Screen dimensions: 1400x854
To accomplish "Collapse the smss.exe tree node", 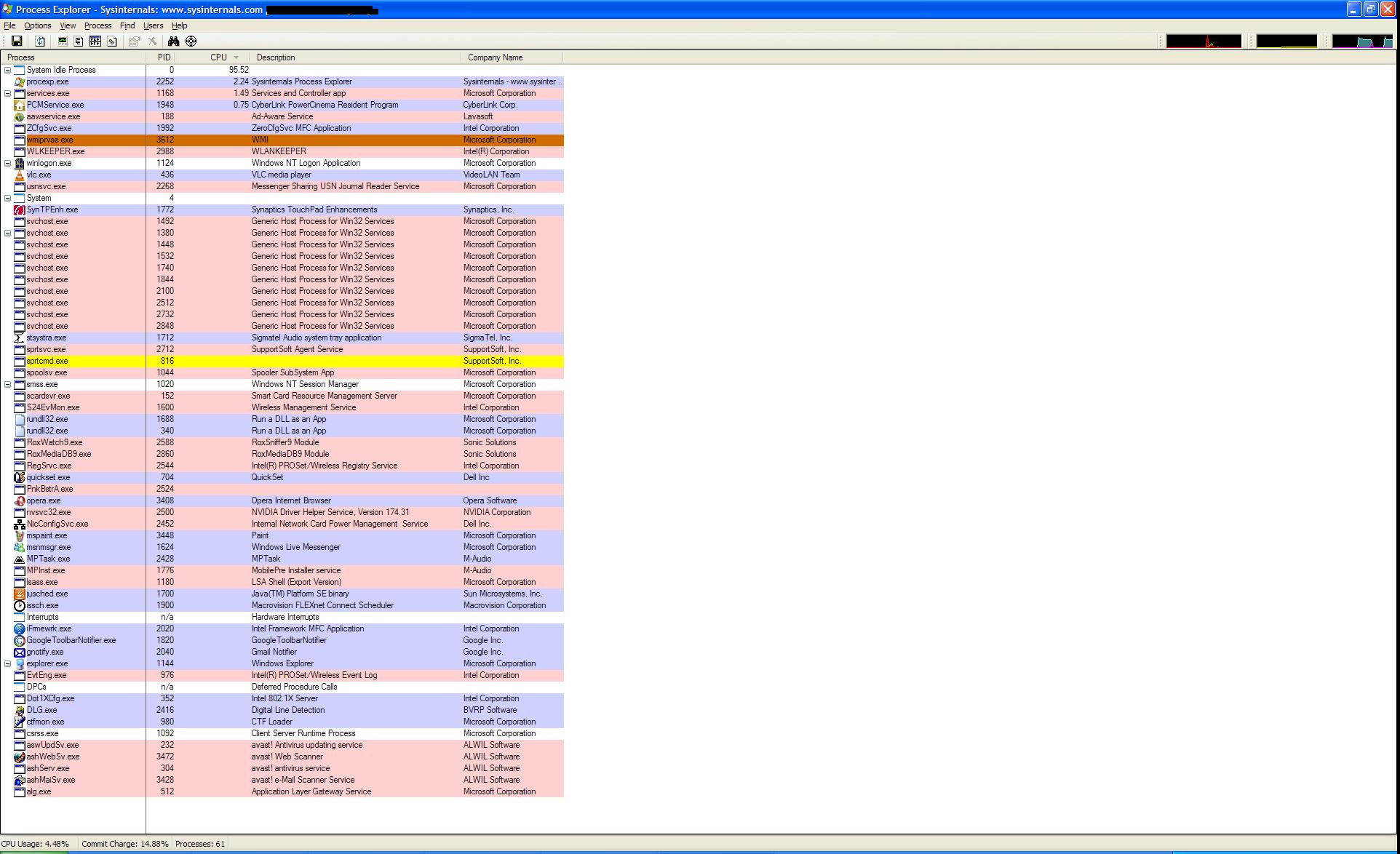I will click(x=7, y=384).
